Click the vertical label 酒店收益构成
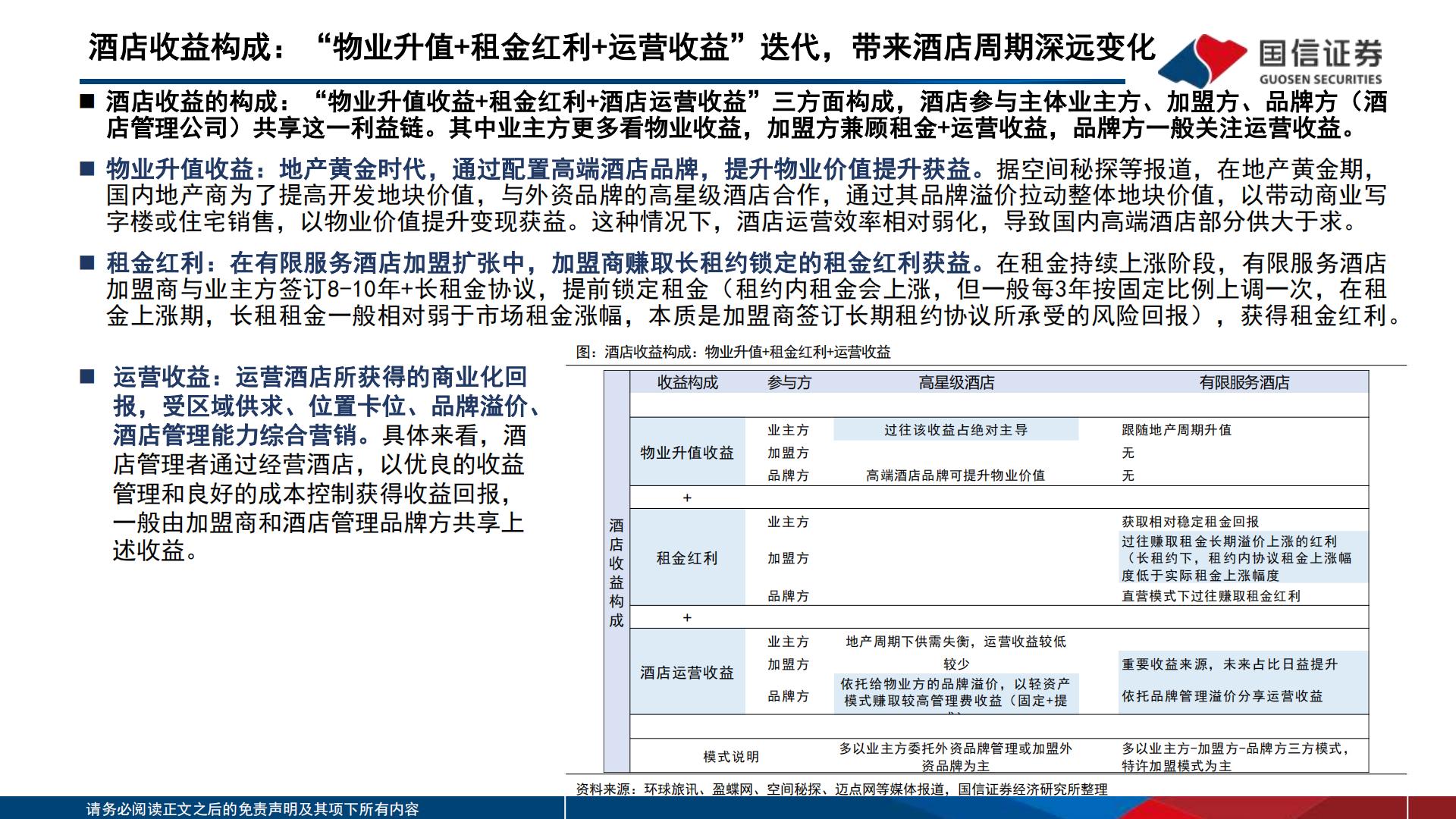 tap(617, 573)
